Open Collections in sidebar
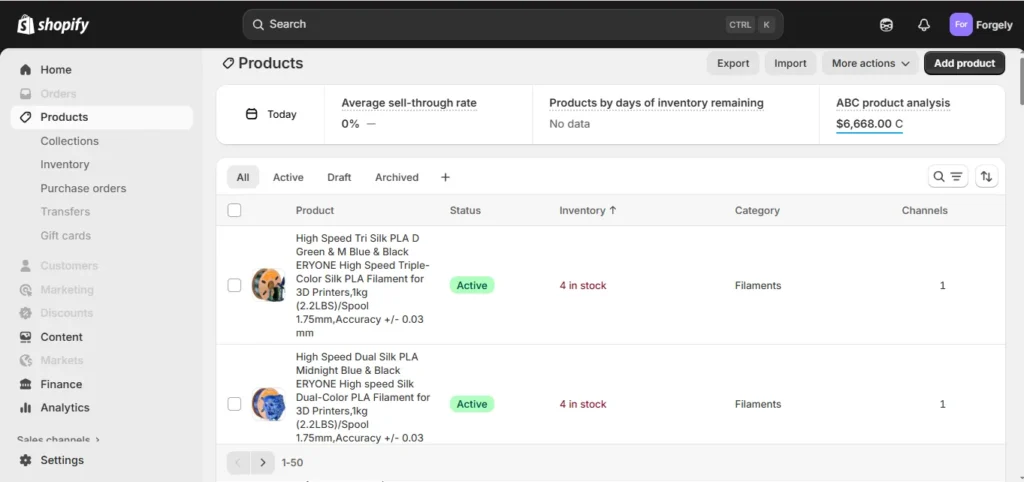The width and height of the screenshot is (1024, 482). point(69,141)
